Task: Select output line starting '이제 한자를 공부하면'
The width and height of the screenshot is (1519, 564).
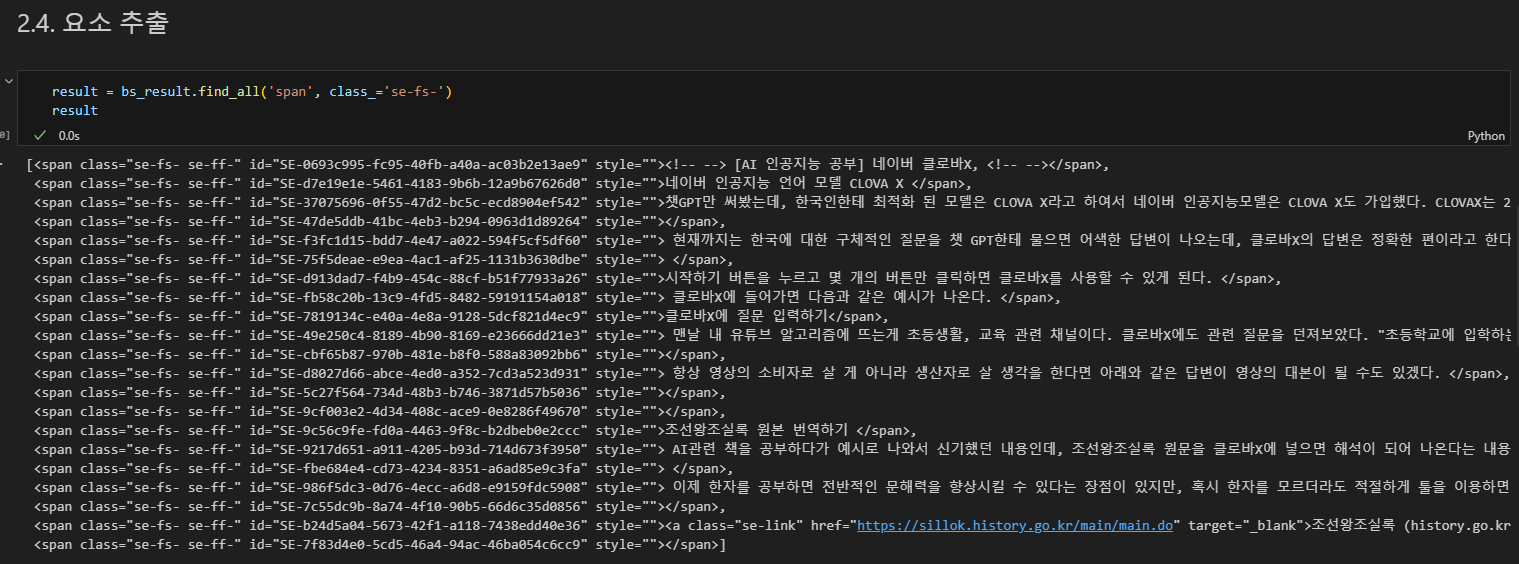Action: pyautogui.click(x=772, y=488)
